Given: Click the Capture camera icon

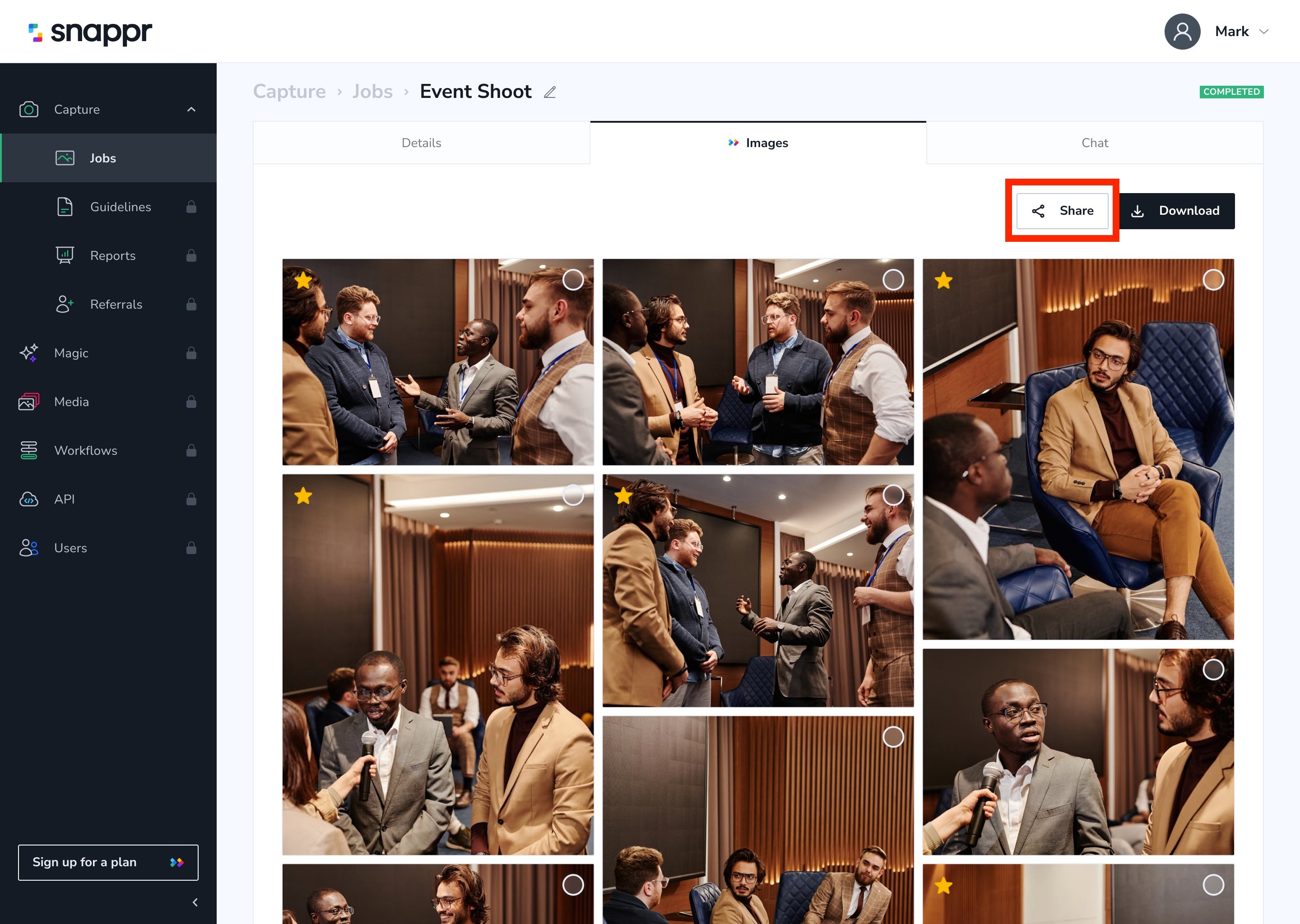Looking at the screenshot, I should tap(28, 109).
